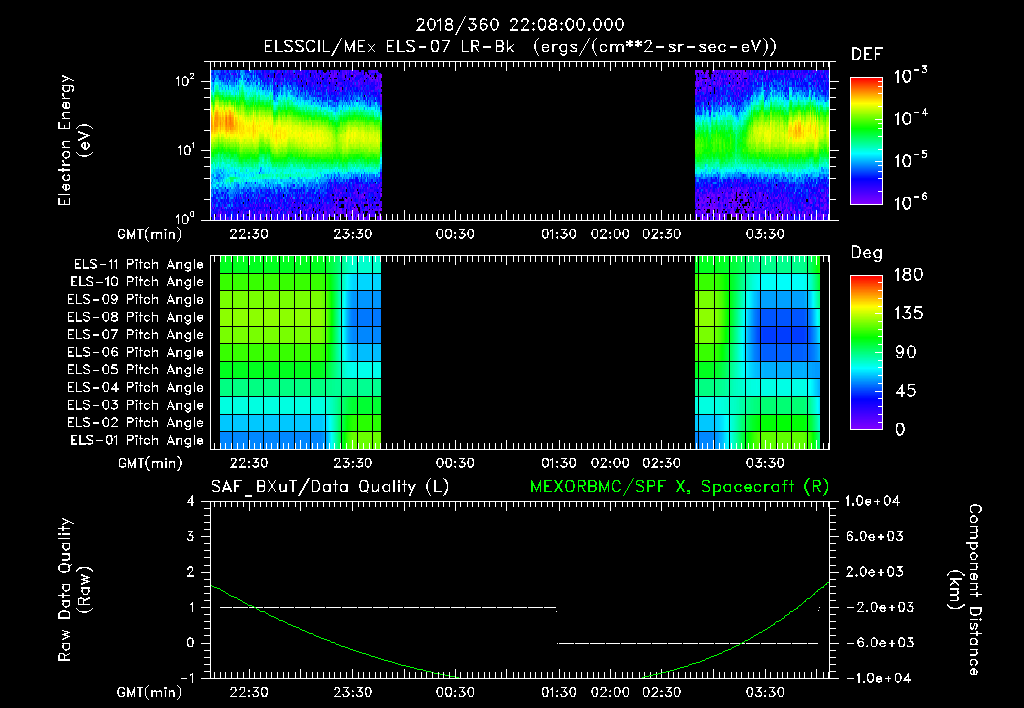Select the plot title 2018/360 22:08:00.000
1024x708 pixels.
tap(520, 25)
